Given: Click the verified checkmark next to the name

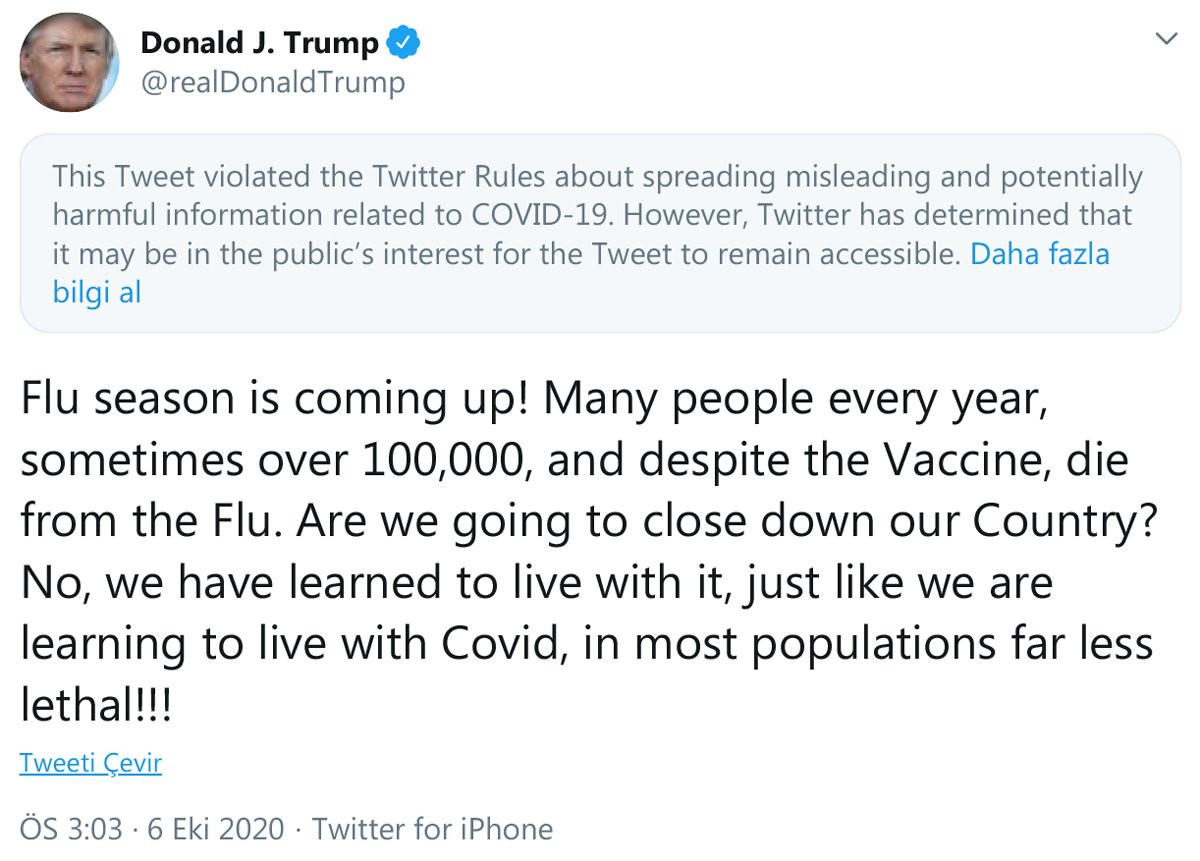Looking at the screenshot, I should [404, 42].
